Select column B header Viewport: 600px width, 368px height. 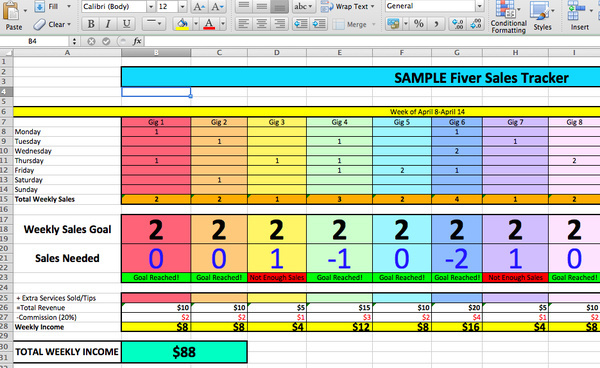point(156,53)
